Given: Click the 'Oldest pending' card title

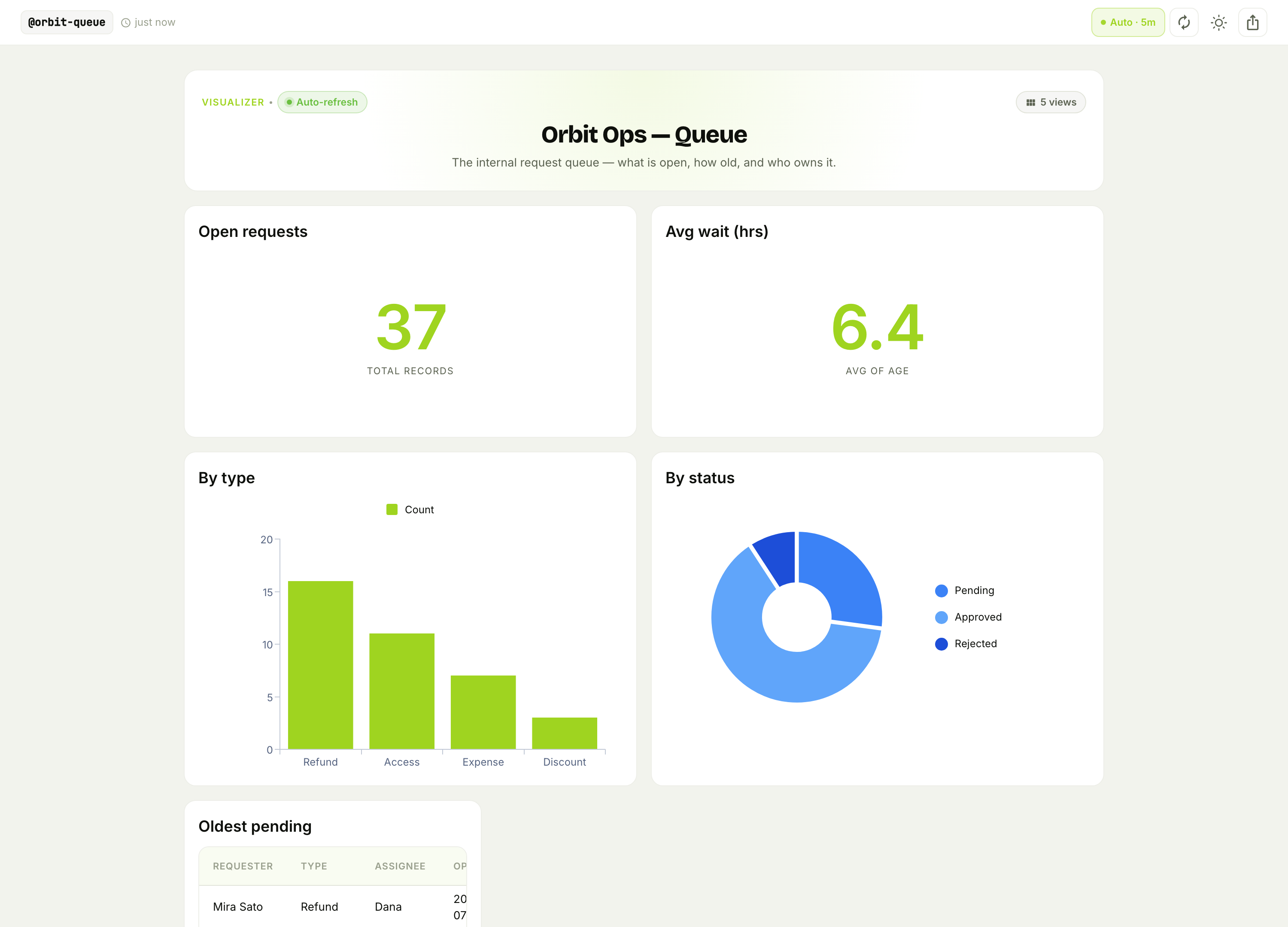Looking at the screenshot, I should pos(255,827).
